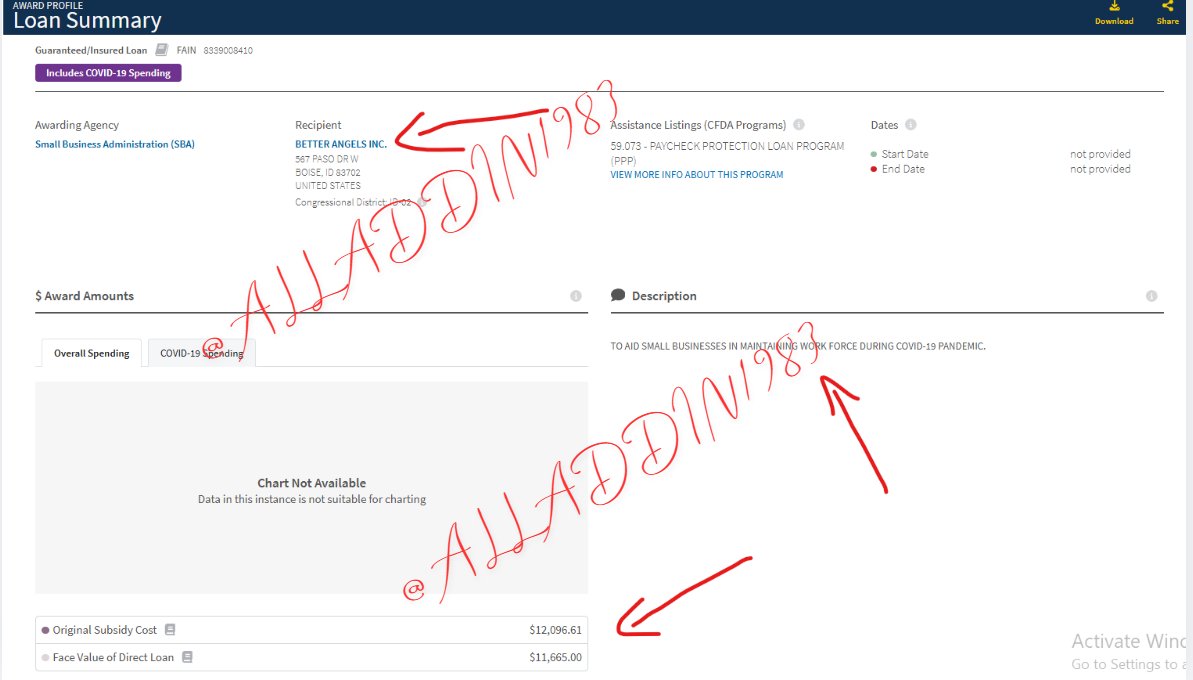Open info icon beside Assistance Listings (CFDA Programs)
The height and width of the screenshot is (680, 1193).
point(799,124)
